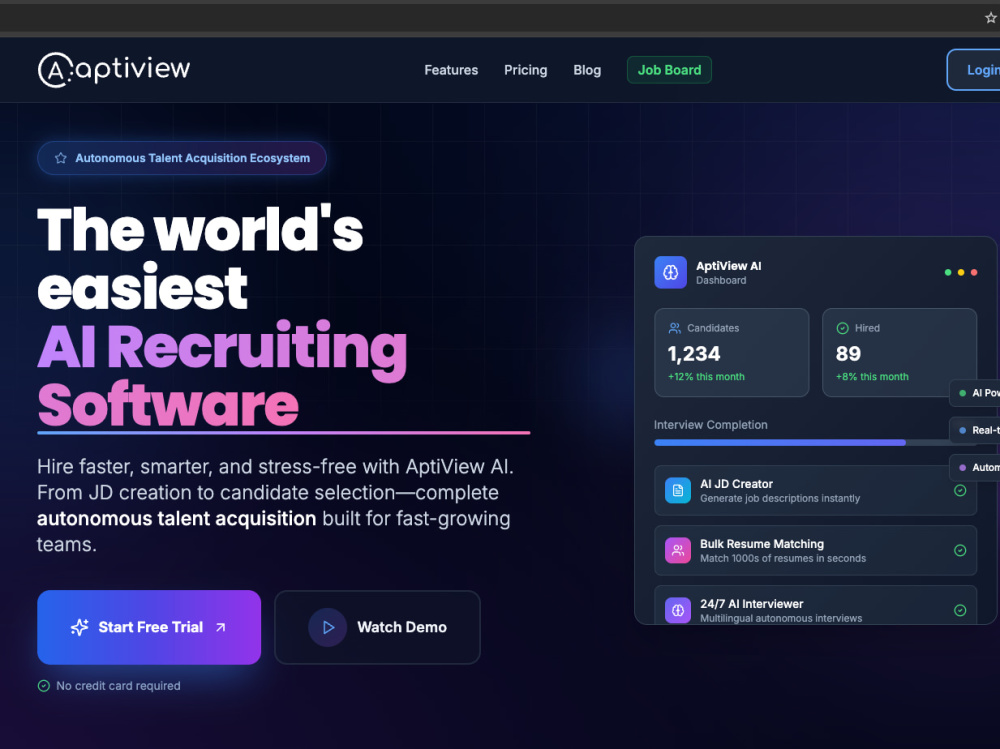
Task: Click the AI JD Creator document icon
Action: coord(677,491)
